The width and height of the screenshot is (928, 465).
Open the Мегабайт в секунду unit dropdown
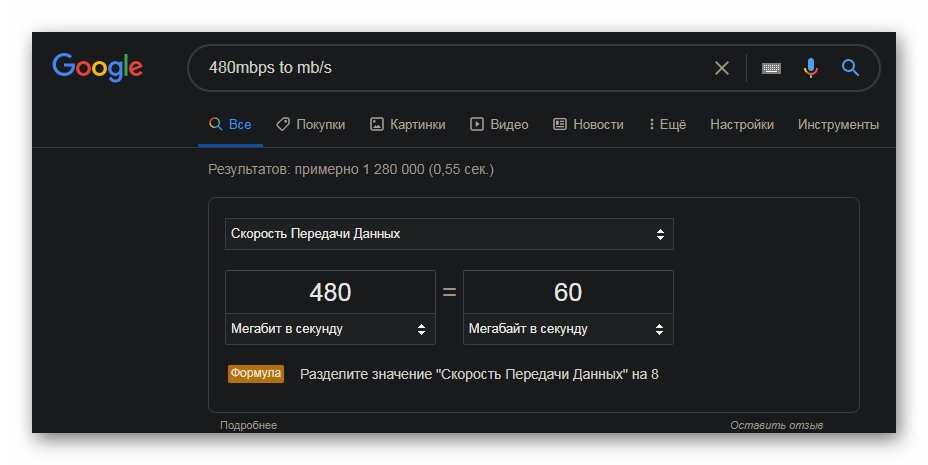(568, 329)
